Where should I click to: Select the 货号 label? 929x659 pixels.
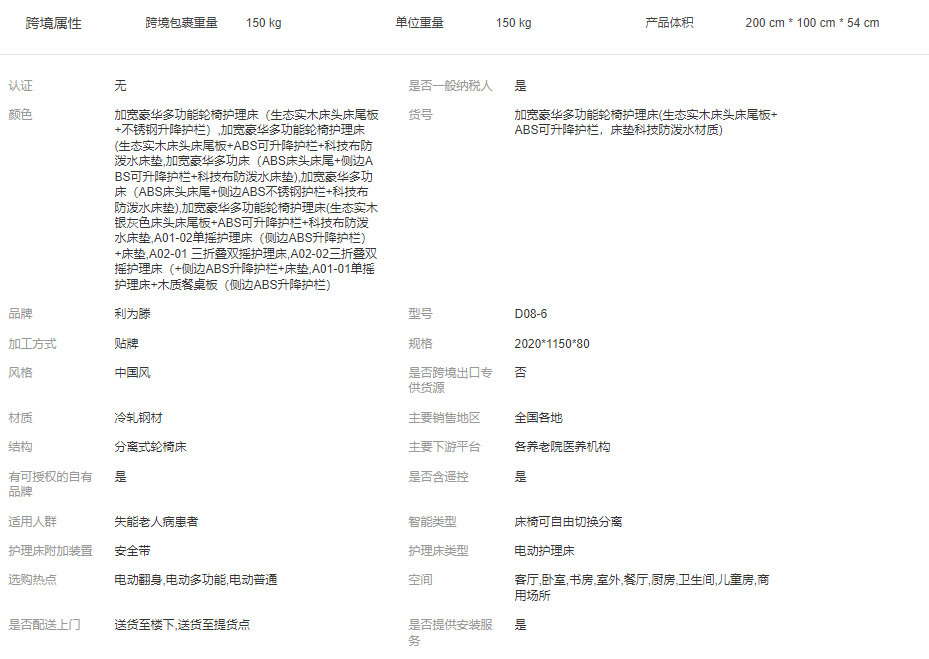(420, 115)
